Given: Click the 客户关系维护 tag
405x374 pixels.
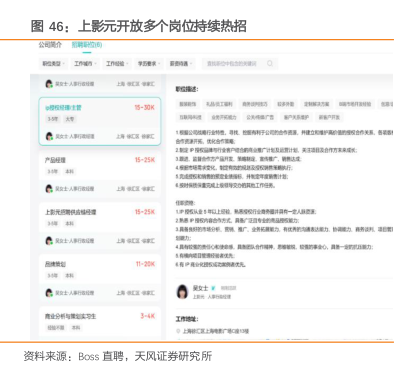Looking at the screenshot, I should click(x=296, y=117).
